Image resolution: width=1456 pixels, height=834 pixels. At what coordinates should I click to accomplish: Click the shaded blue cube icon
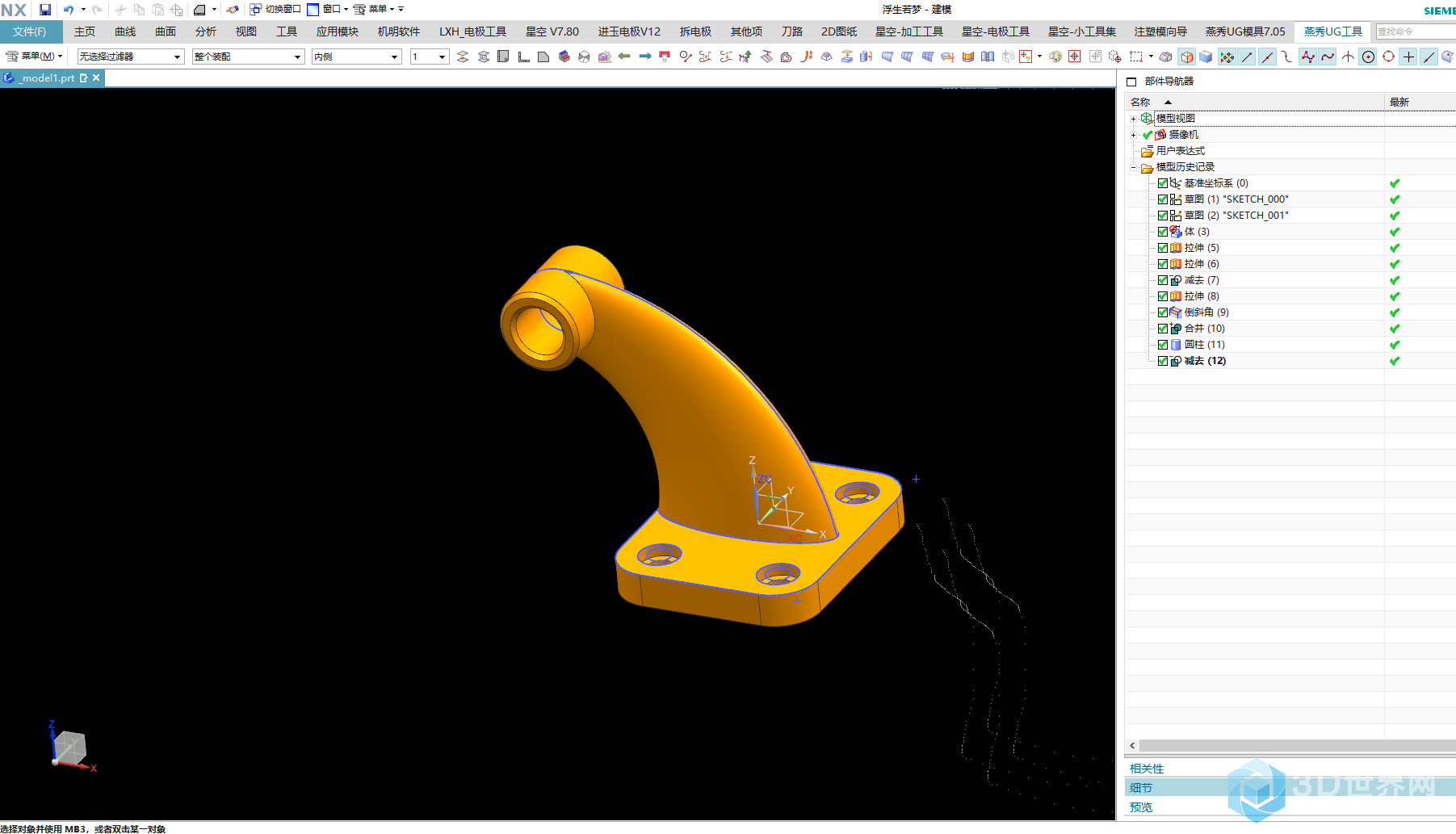click(1206, 57)
